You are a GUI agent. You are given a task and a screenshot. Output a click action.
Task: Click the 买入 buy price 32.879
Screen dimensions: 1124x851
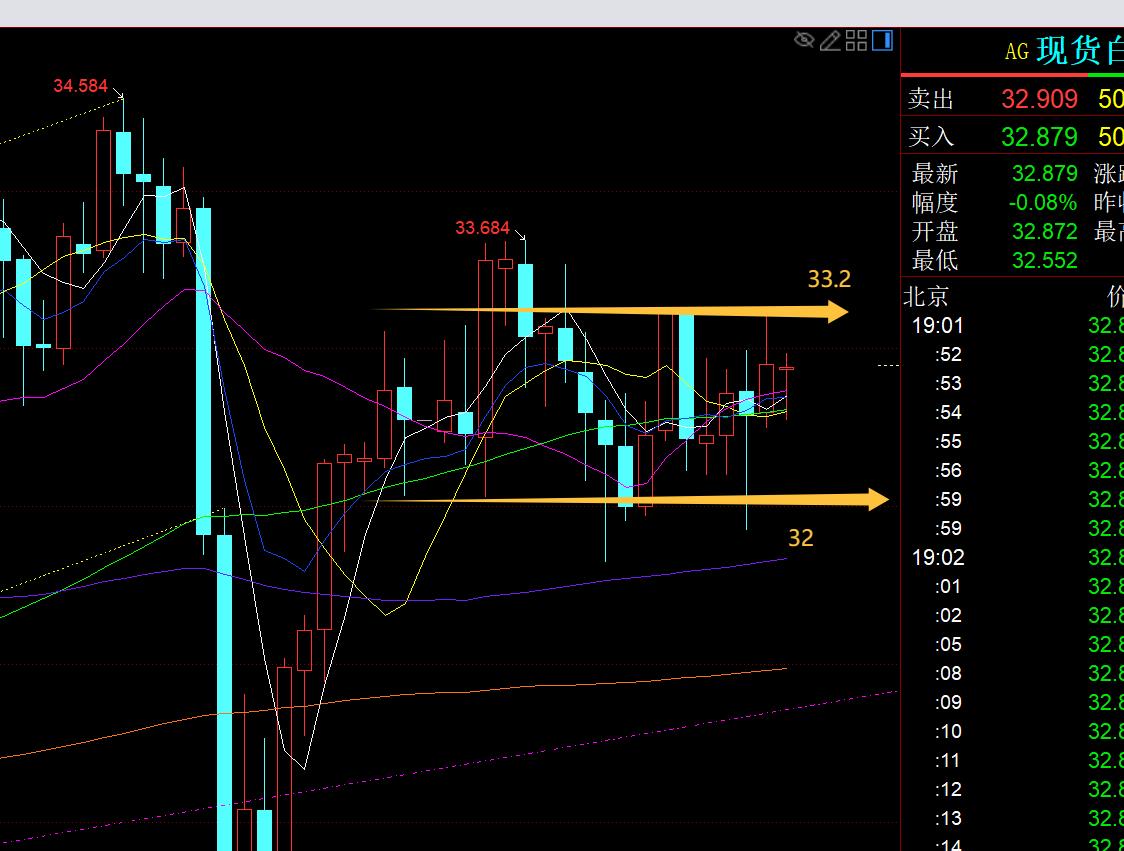1039,137
